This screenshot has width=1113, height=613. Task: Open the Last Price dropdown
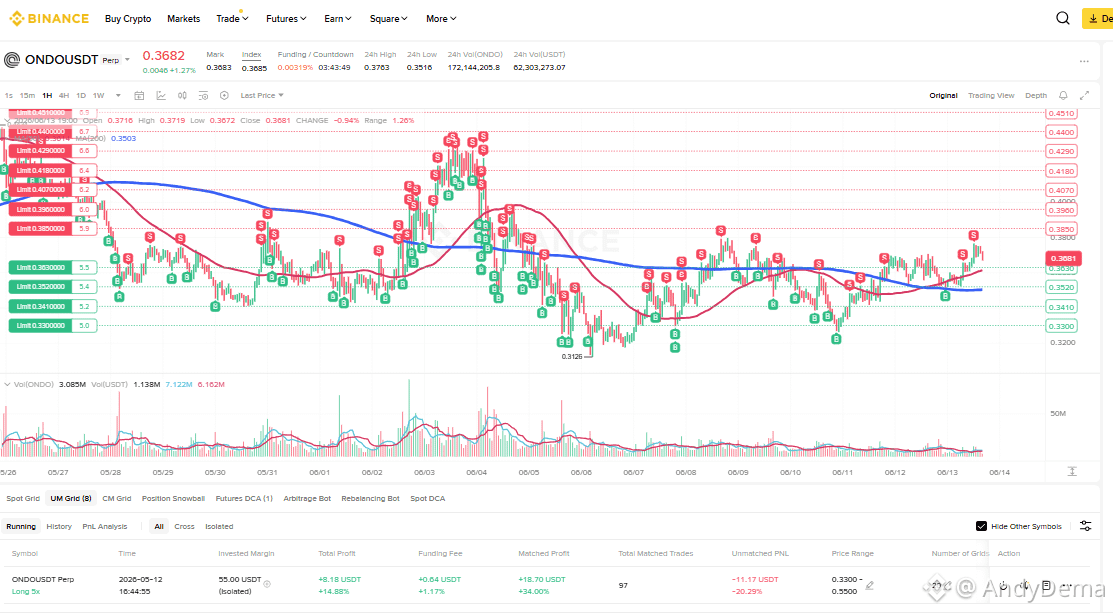tap(262, 95)
